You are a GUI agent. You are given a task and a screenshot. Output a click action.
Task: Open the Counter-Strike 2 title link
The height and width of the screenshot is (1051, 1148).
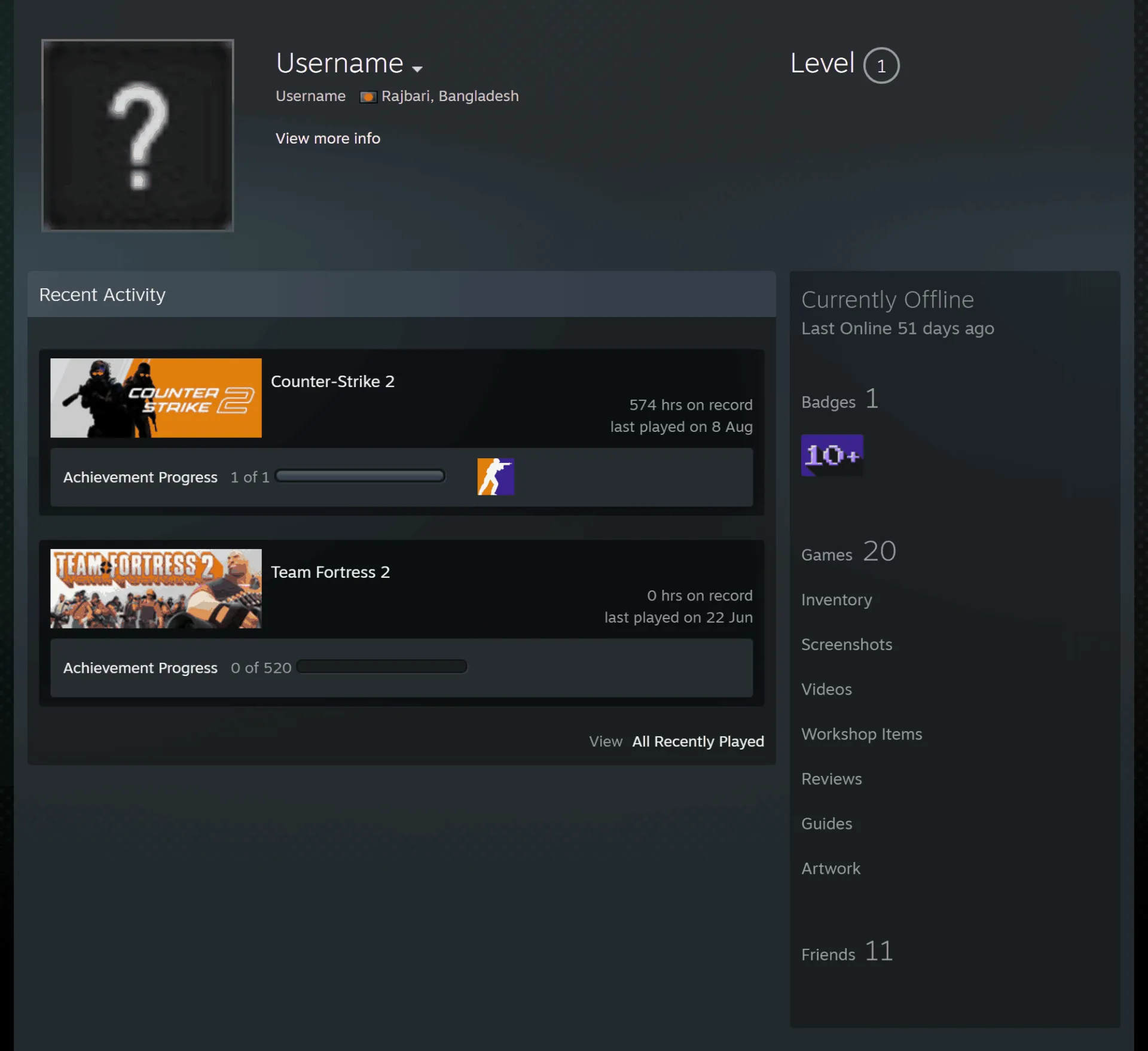pos(332,382)
